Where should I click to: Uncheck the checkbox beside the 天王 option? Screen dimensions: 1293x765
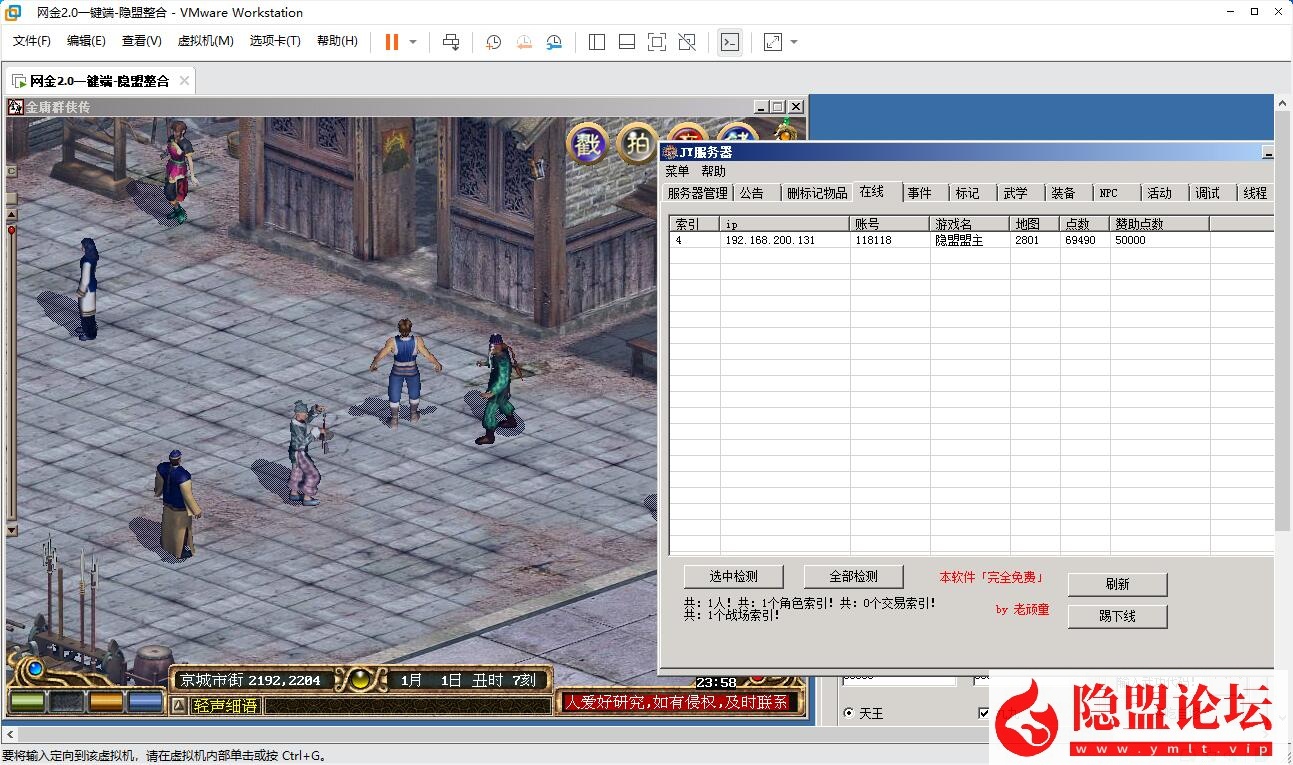pos(984,713)
